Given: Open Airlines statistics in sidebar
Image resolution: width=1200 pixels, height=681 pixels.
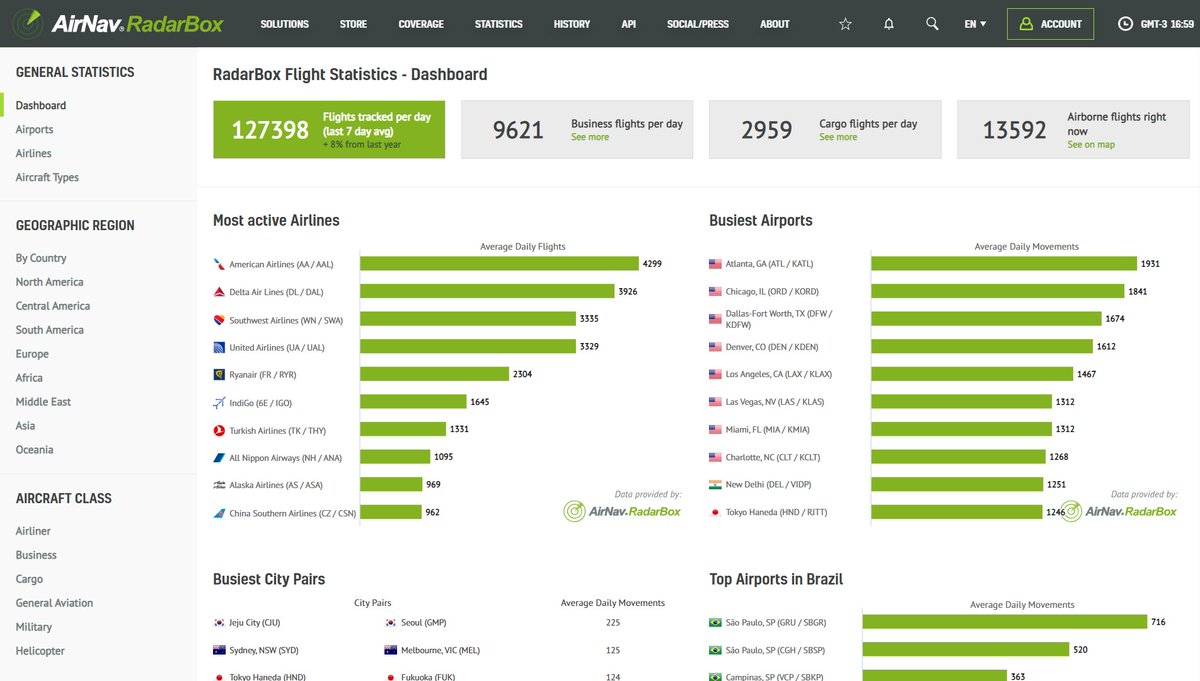Looking at the screenshot, I should click(34, 153).
